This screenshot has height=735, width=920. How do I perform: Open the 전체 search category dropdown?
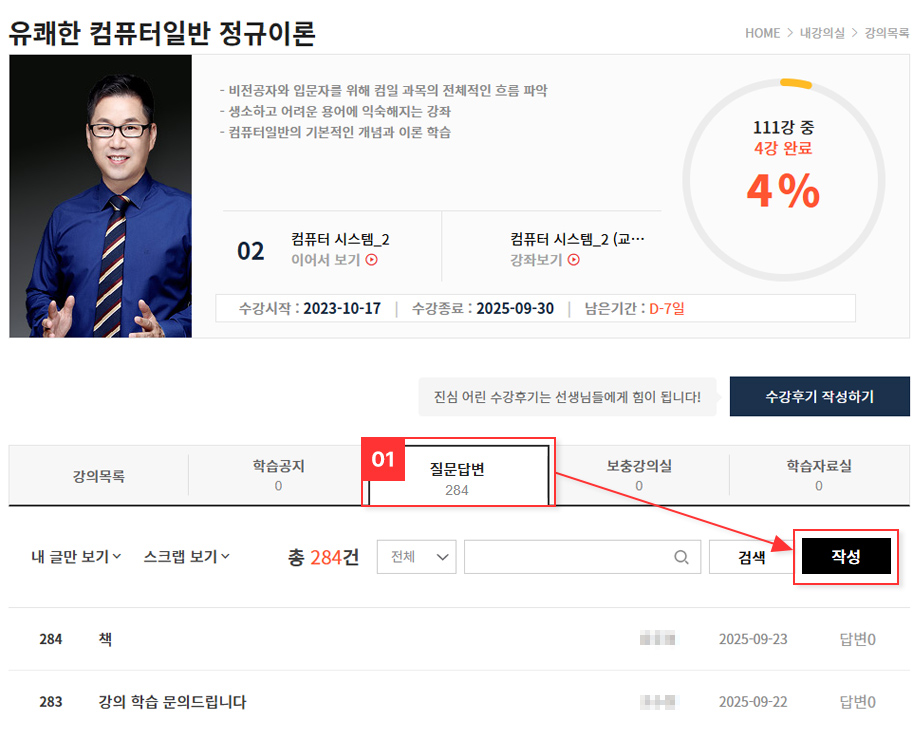click(416, 558)
